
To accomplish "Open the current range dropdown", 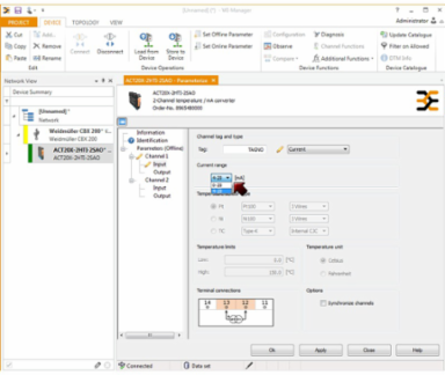I will point(221,178).
